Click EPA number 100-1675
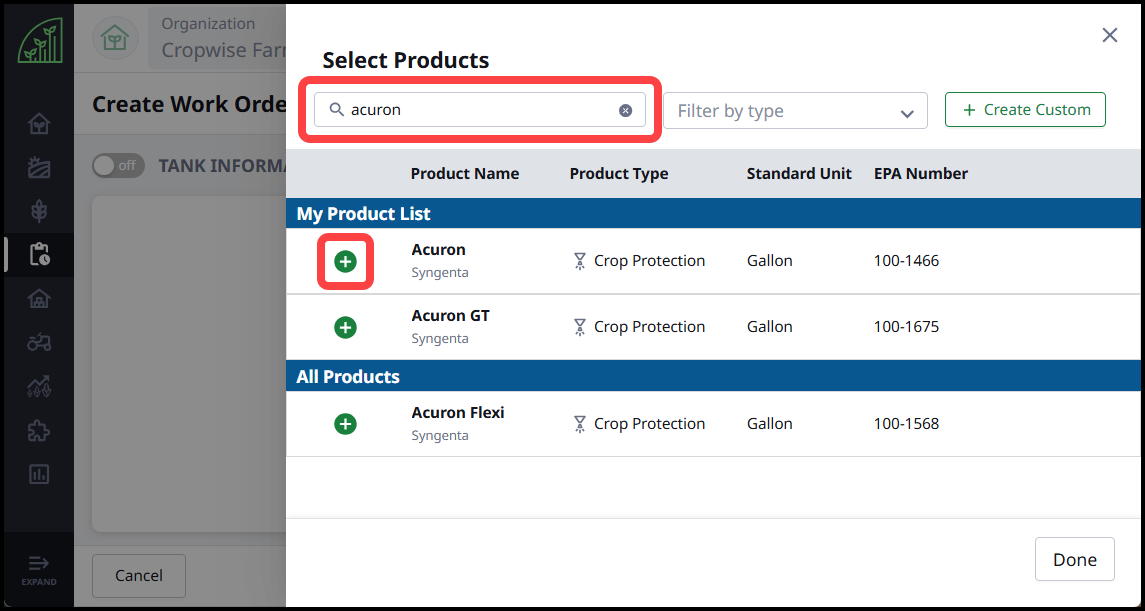Image resolution: width=1145 pixels, height=611 pixels. (906, 326)
